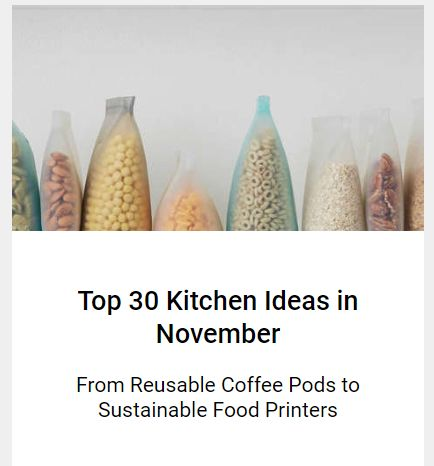The image size is (434, 466).
Task: Click the gray-topped bag's sealed opening
Action: (x=121, y=103)
